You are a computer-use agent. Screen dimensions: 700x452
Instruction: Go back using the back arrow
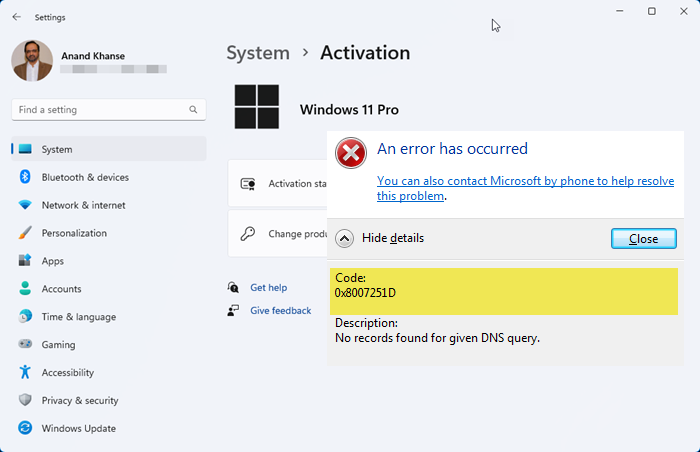[x=16, y=16]
